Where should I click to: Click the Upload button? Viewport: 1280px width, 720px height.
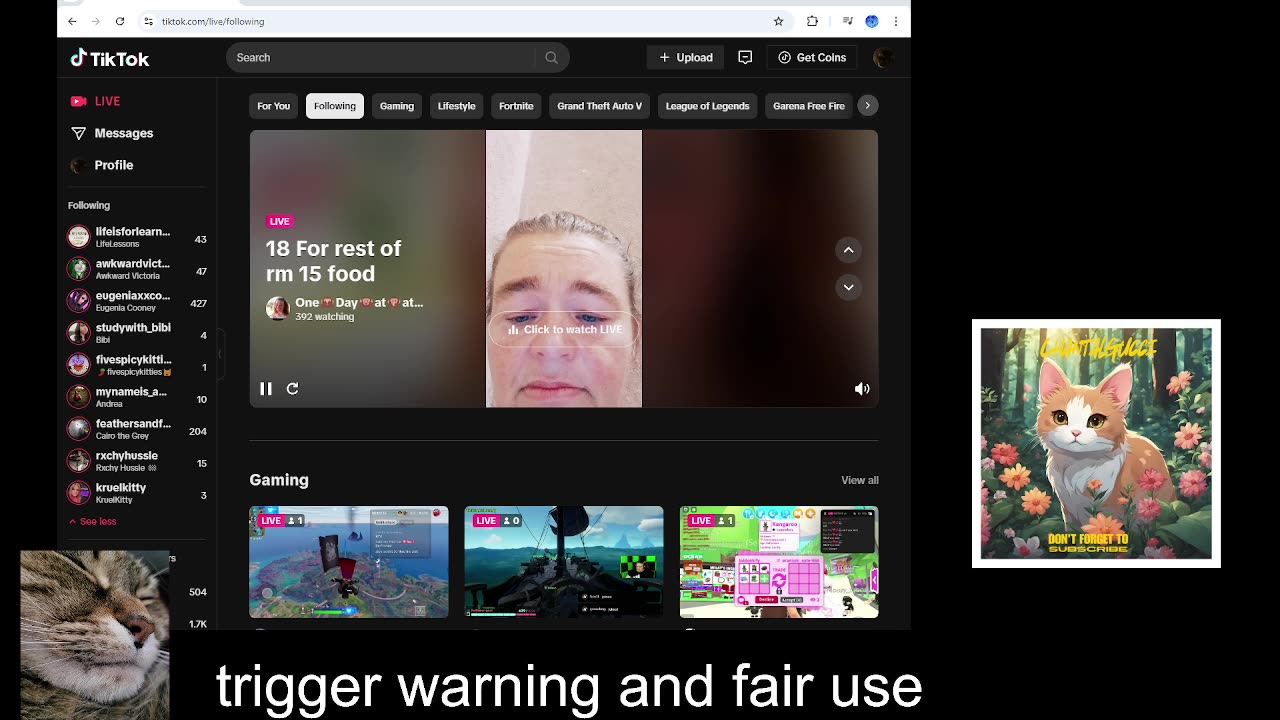pos(686,58)
